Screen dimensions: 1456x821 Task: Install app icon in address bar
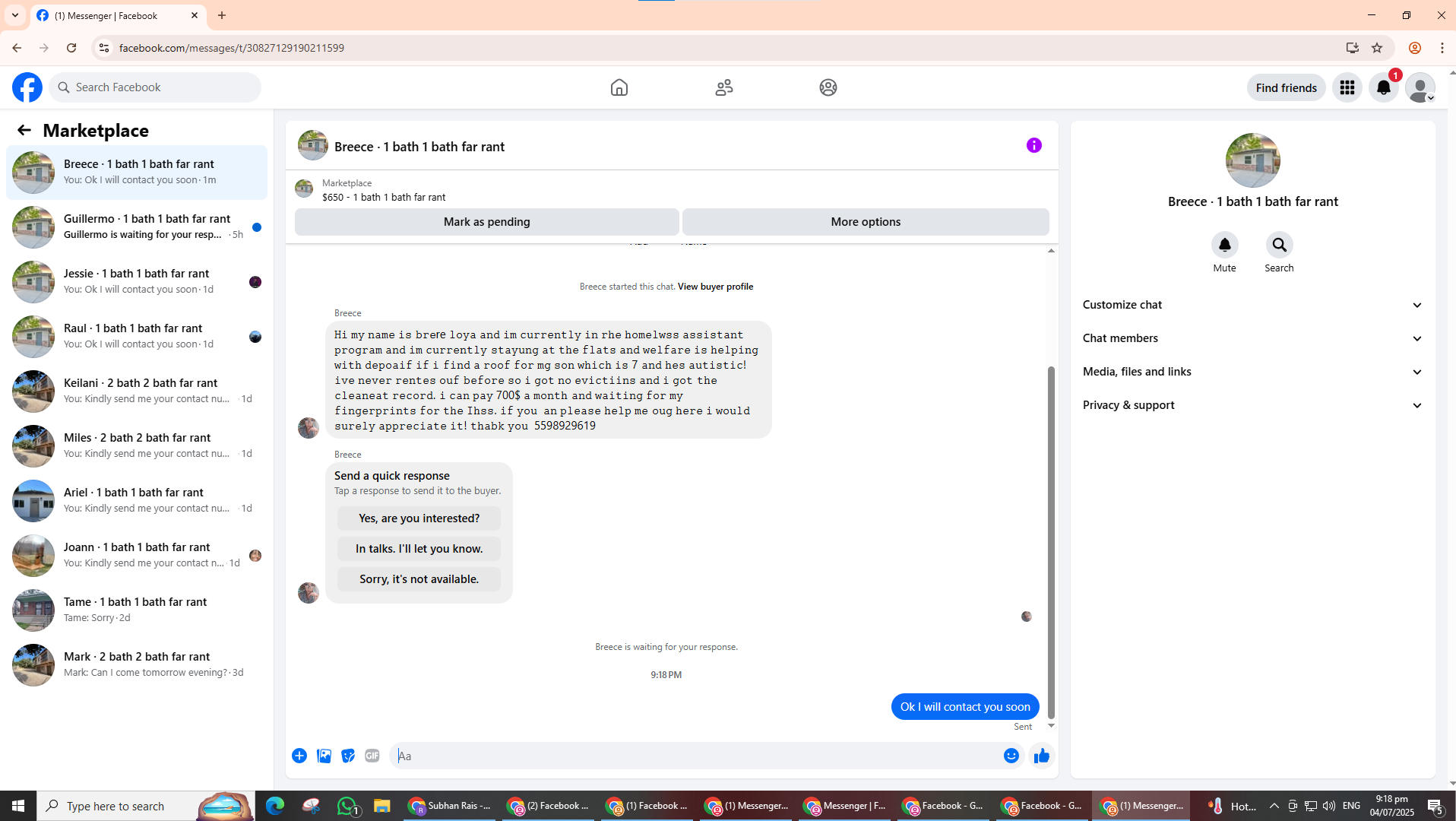click(x=1352, y=48)
